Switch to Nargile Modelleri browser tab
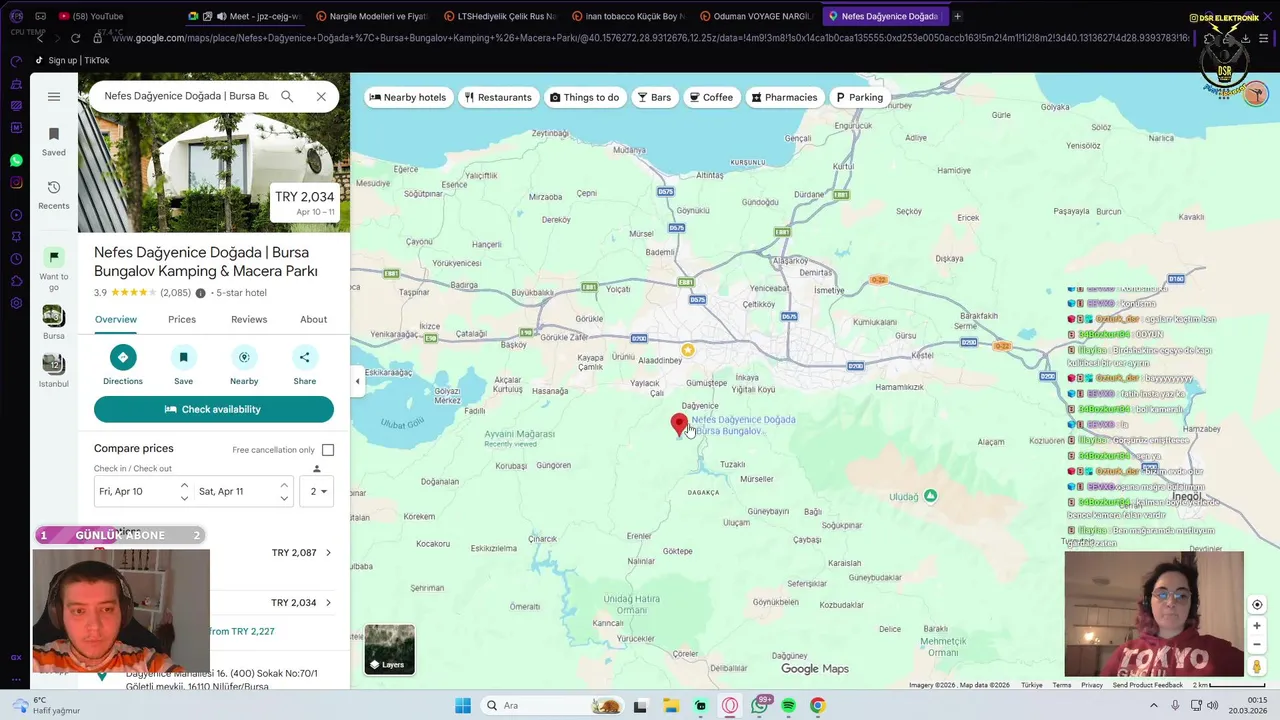The height and width of the screenshot is (720, 1280). (373, 16)
